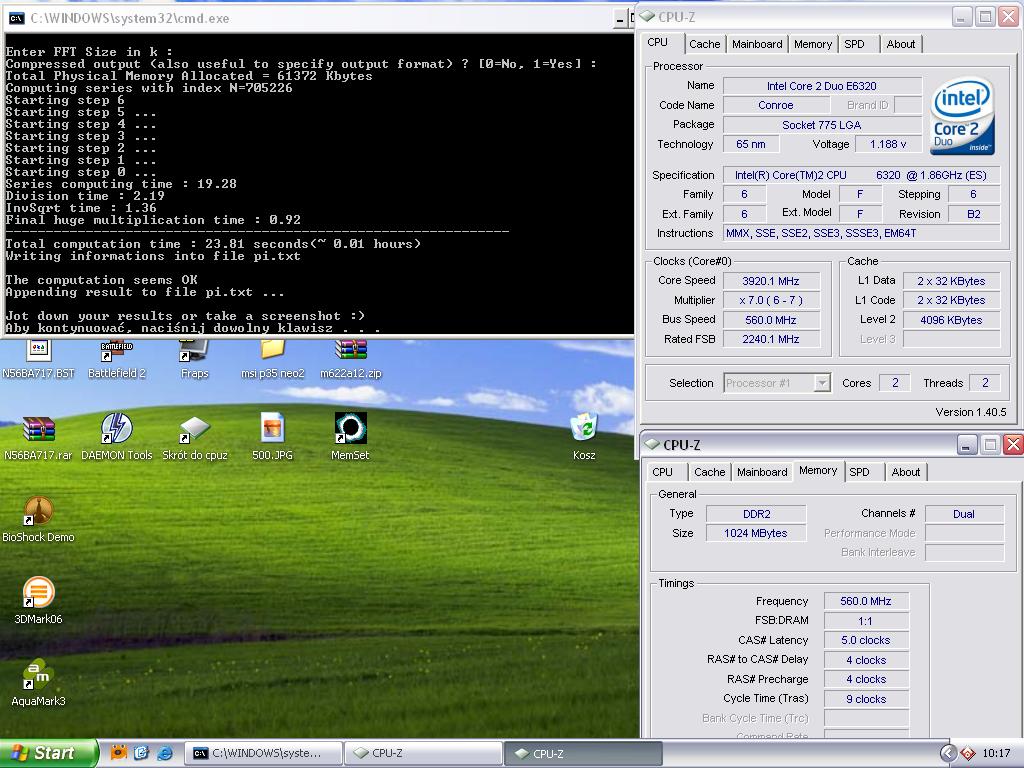Screen dimensions: 1024x768
Task: Select the m622a12.zip archive
Action: (x=351, y=360)
